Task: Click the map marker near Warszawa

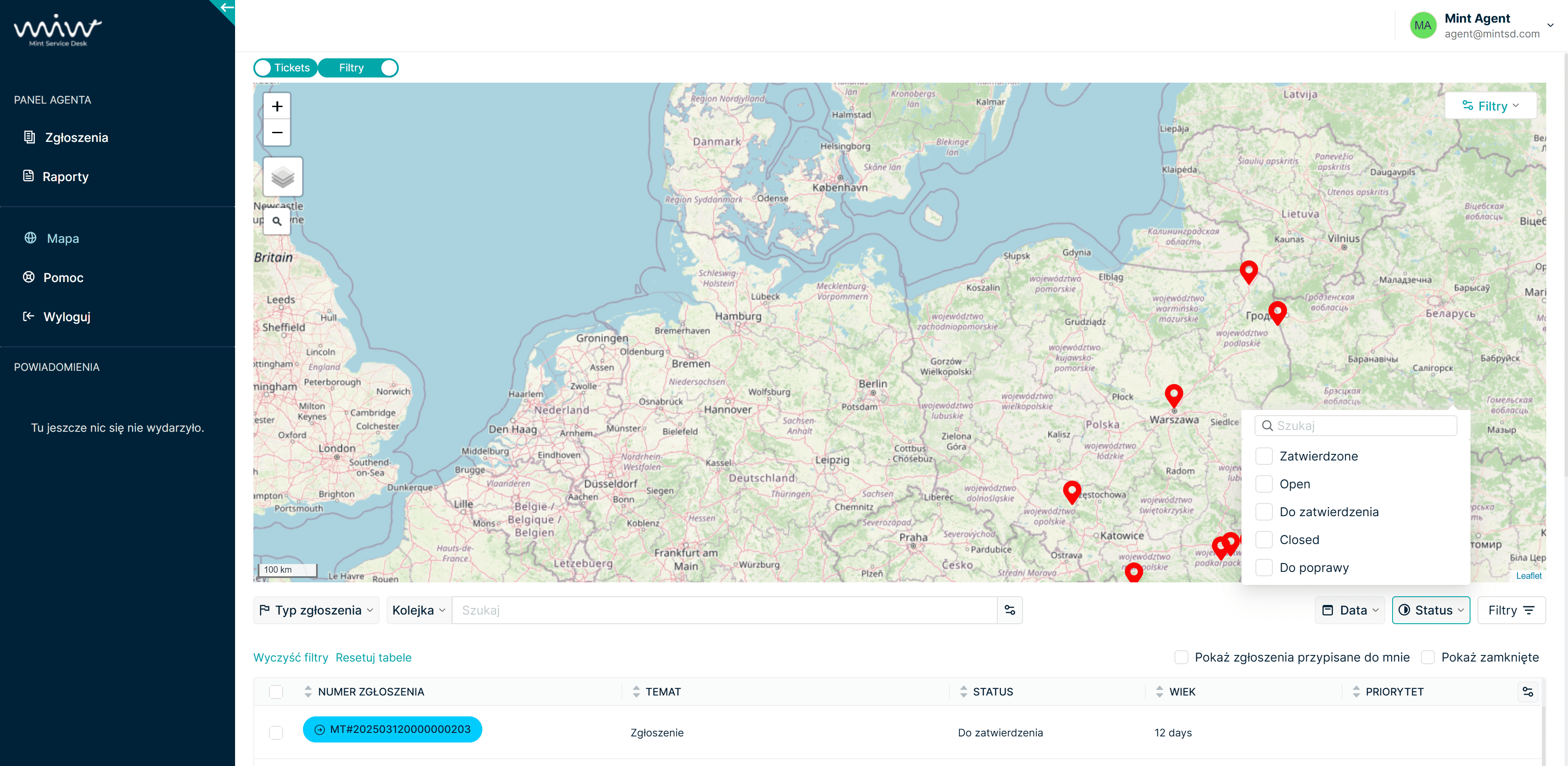Action: coord(1173,393)
